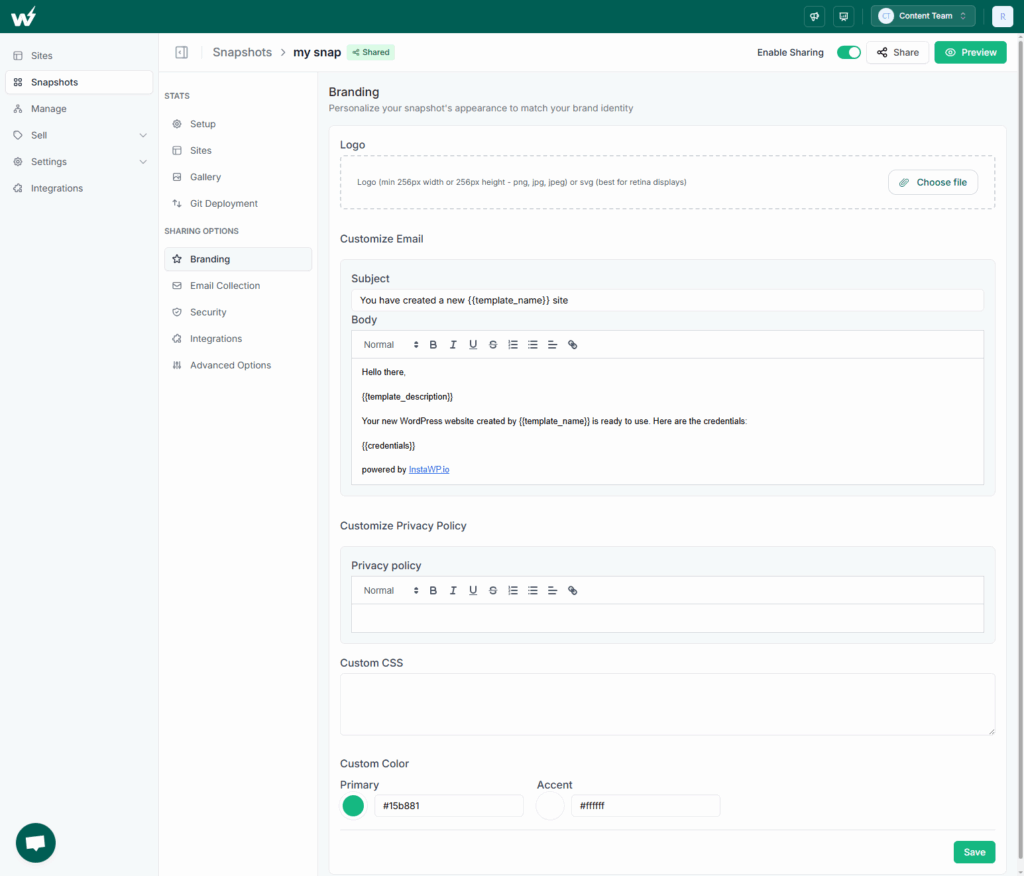The width and height of the screenshot is (1024, 876).
Task: Click the InstaWP logo in the header
Action: pyautogui.click(x=24, y=16)
